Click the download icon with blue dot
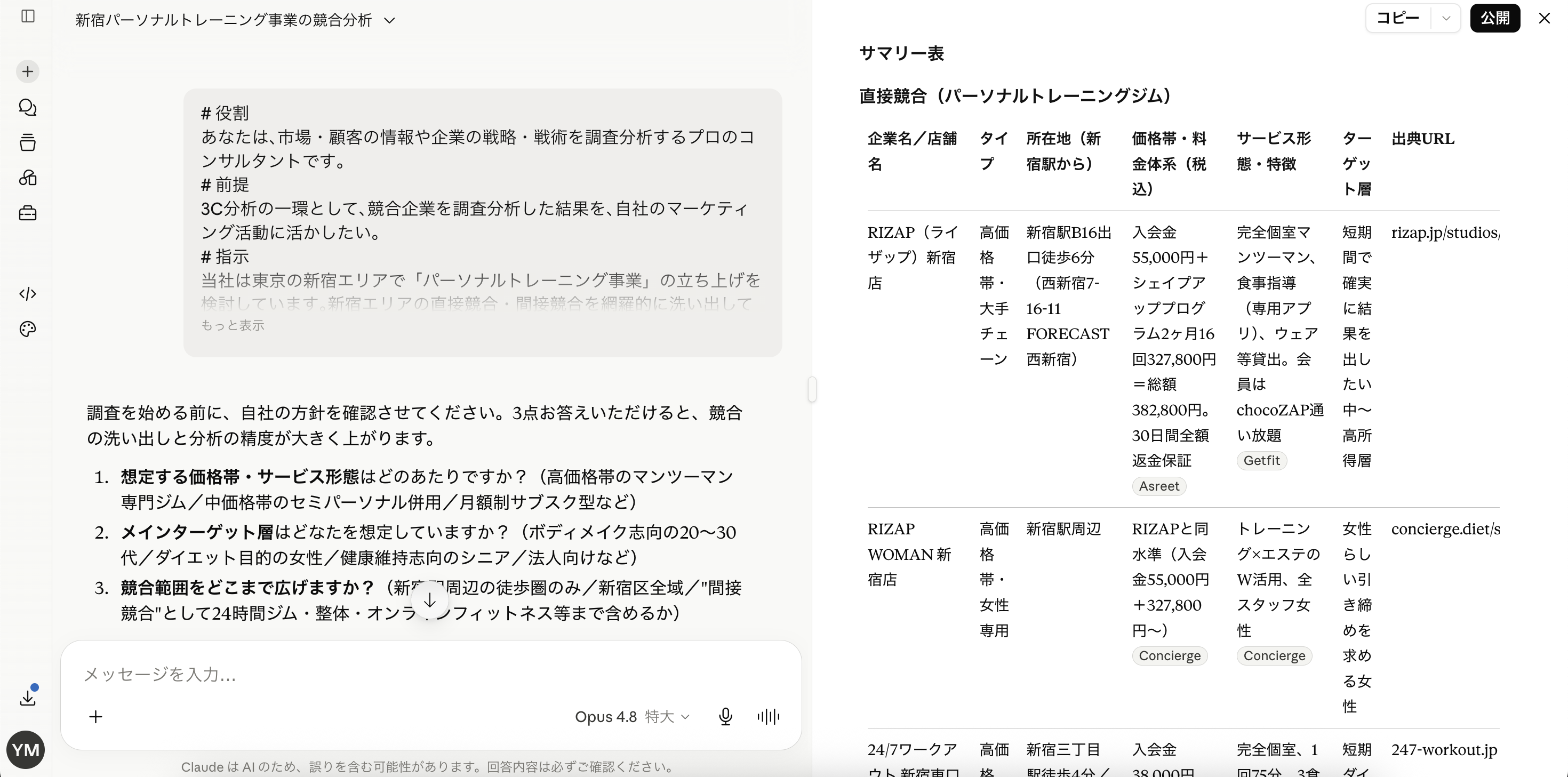This screenshot has width=1568, height=777. coord(28,696)
